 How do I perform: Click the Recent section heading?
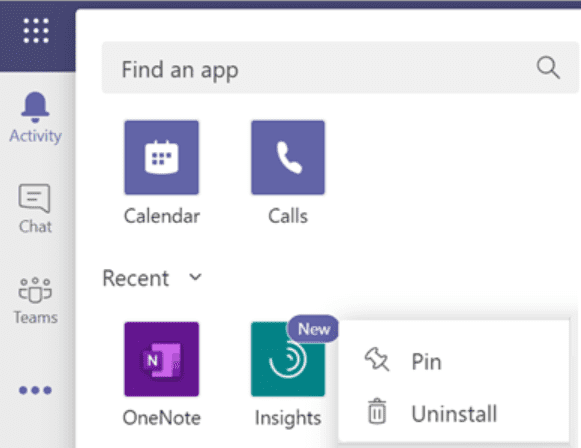[x=136, y=278]
